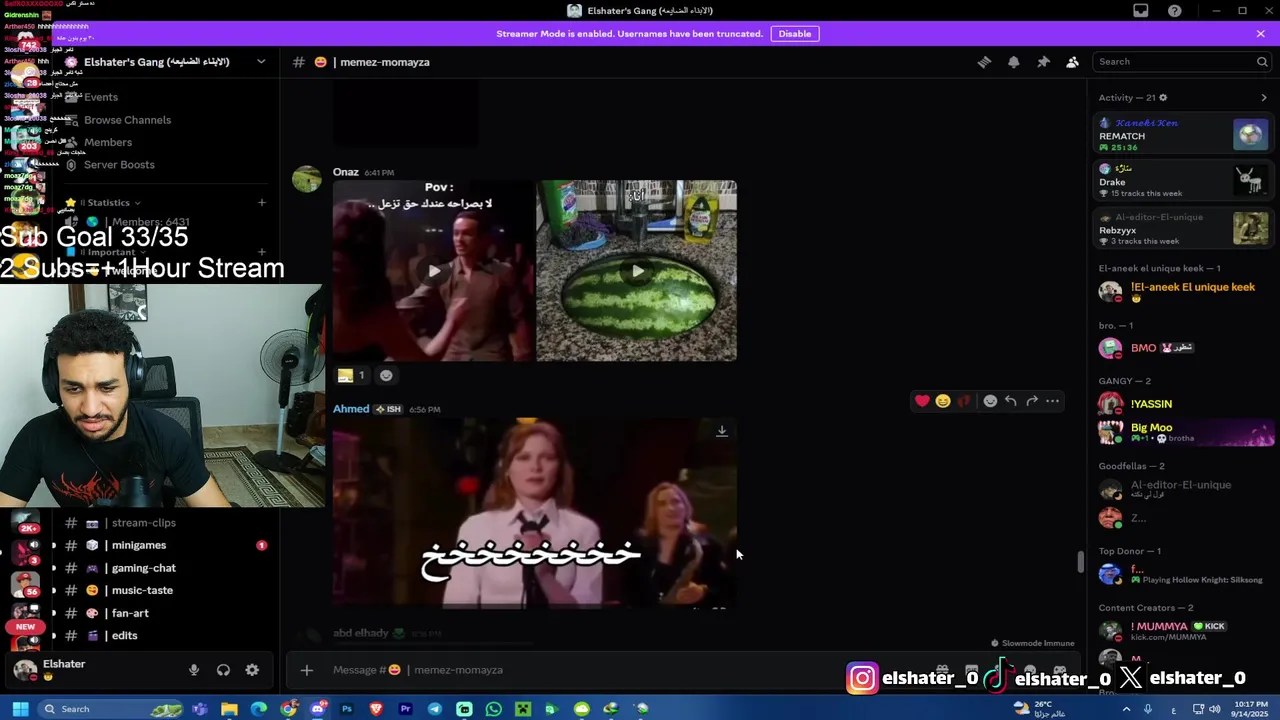The height and width of the screenshot is (720, 1280).
Task: Dismiss the Streamer Mode banner
Action: point(1260,34)
